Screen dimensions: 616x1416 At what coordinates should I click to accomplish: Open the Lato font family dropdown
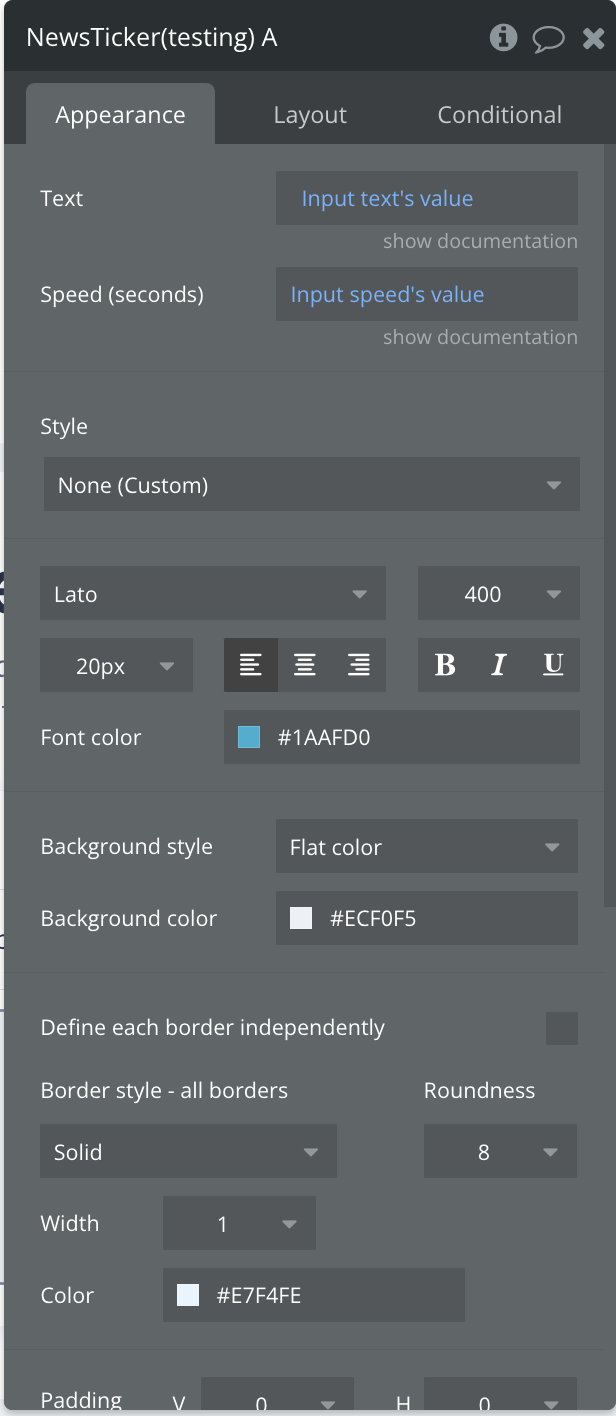click(212, 594)
